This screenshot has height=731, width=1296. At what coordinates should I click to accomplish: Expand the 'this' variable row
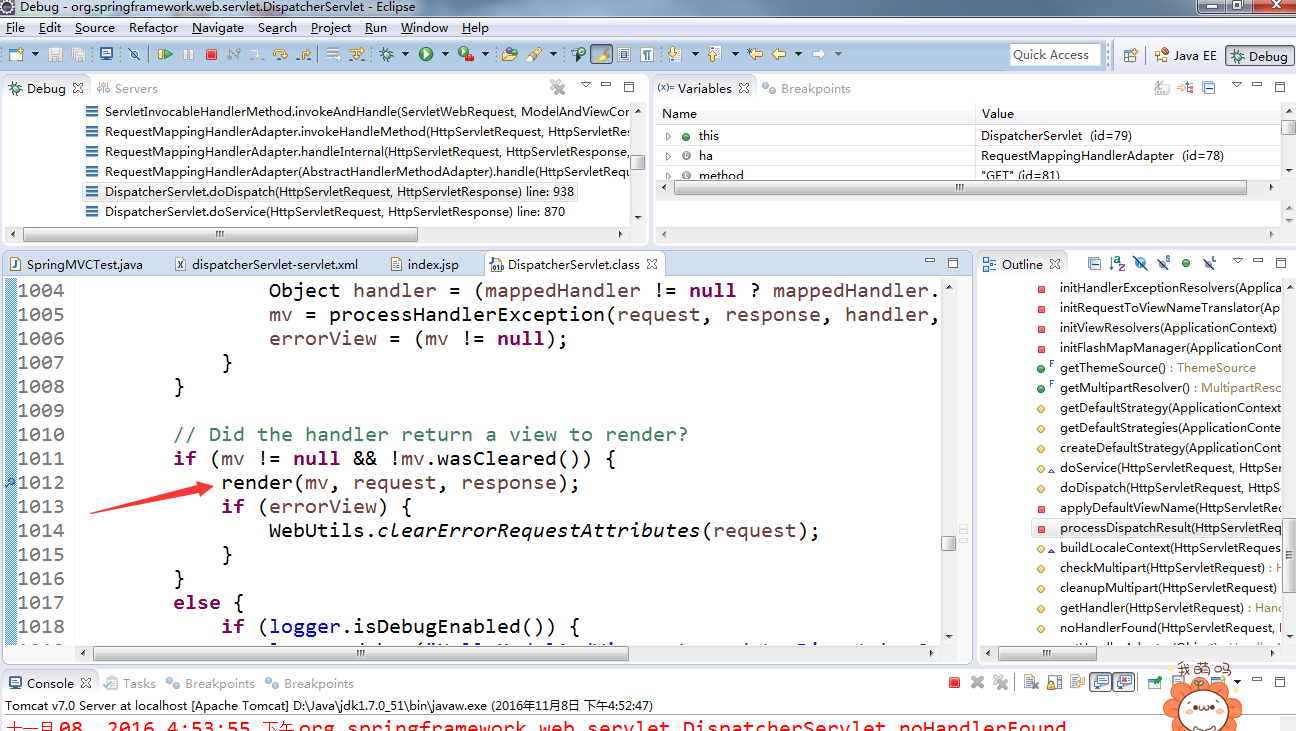pyautogui.click(x=668, y=135)
